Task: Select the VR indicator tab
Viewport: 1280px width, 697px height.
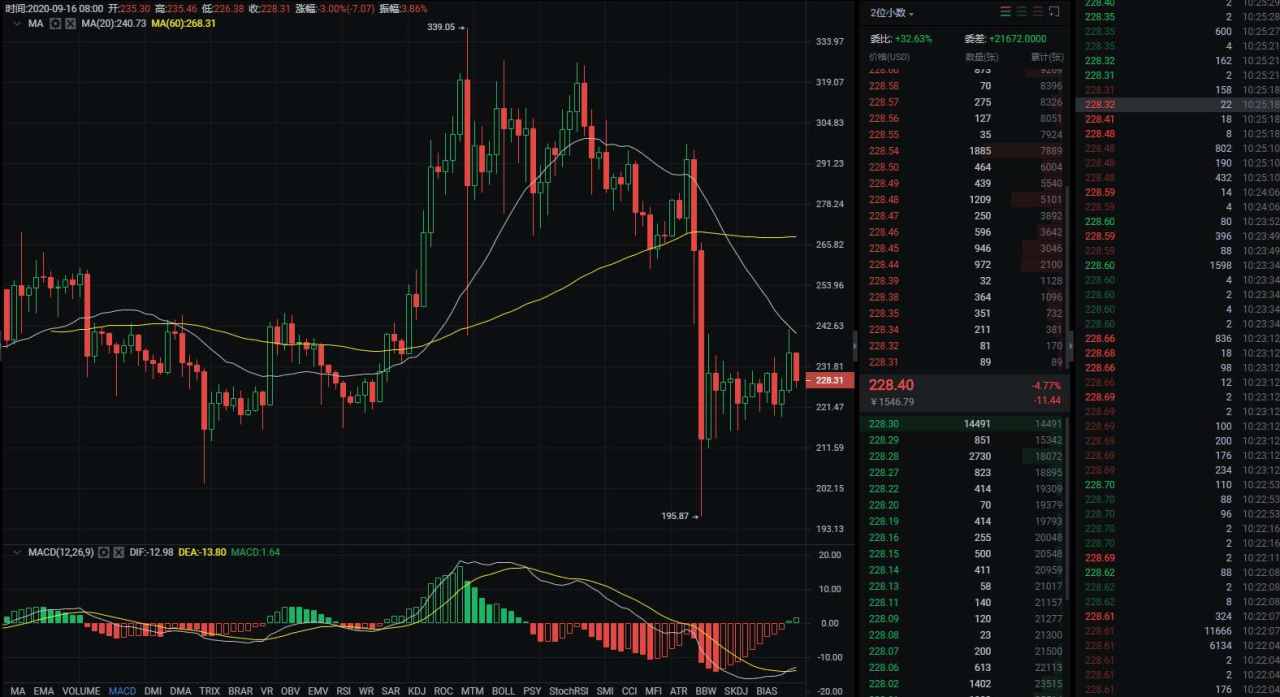Action: [x=267, y=691]
